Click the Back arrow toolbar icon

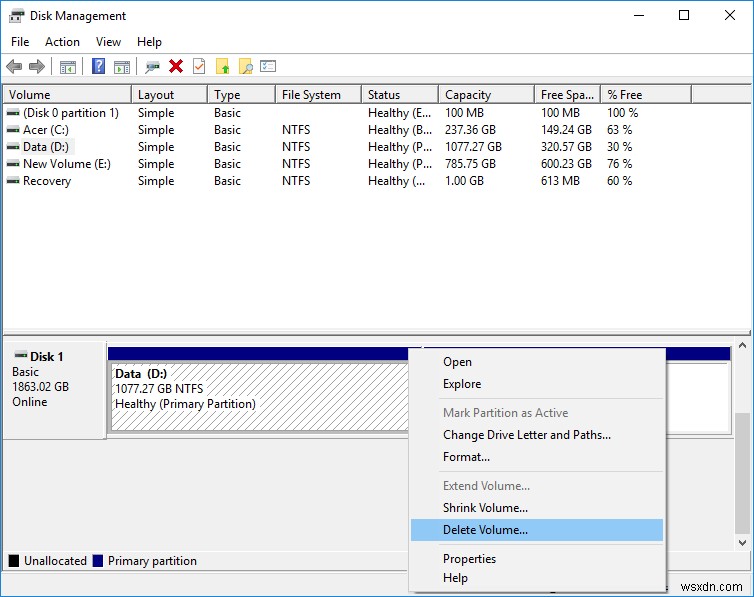pyautogui.click(x=14, y=67)
